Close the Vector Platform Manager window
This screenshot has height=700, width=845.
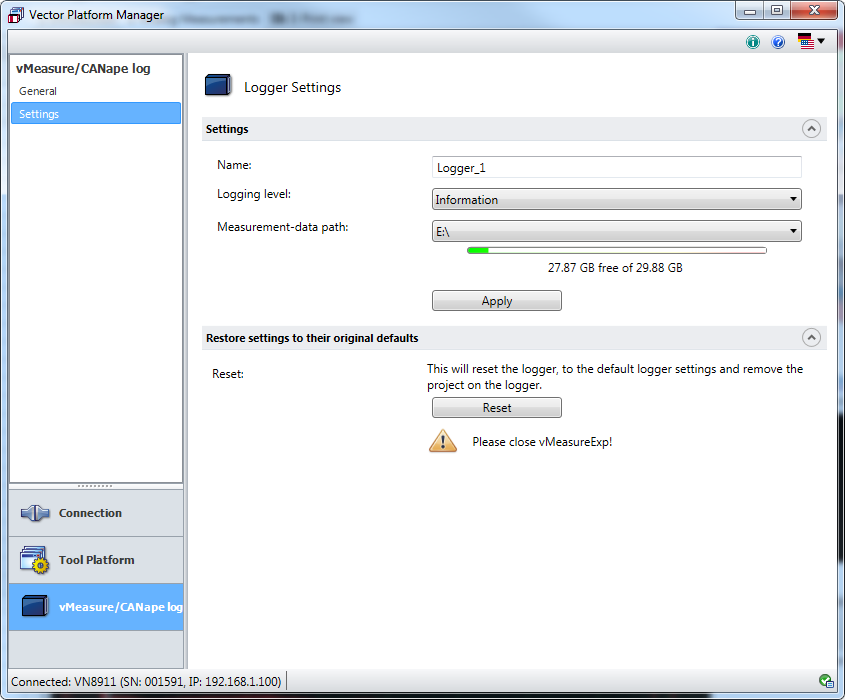pos(814,11)
